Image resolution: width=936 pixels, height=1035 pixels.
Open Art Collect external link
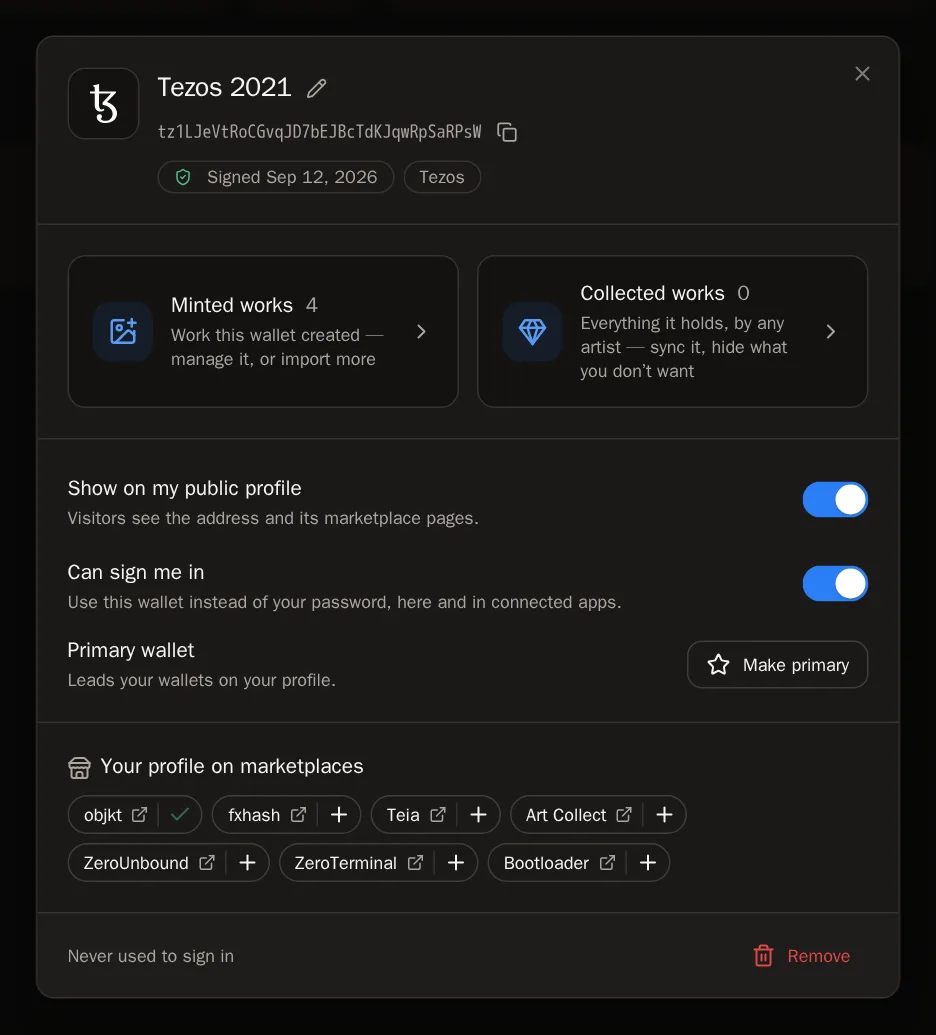[x=624, y=815]
